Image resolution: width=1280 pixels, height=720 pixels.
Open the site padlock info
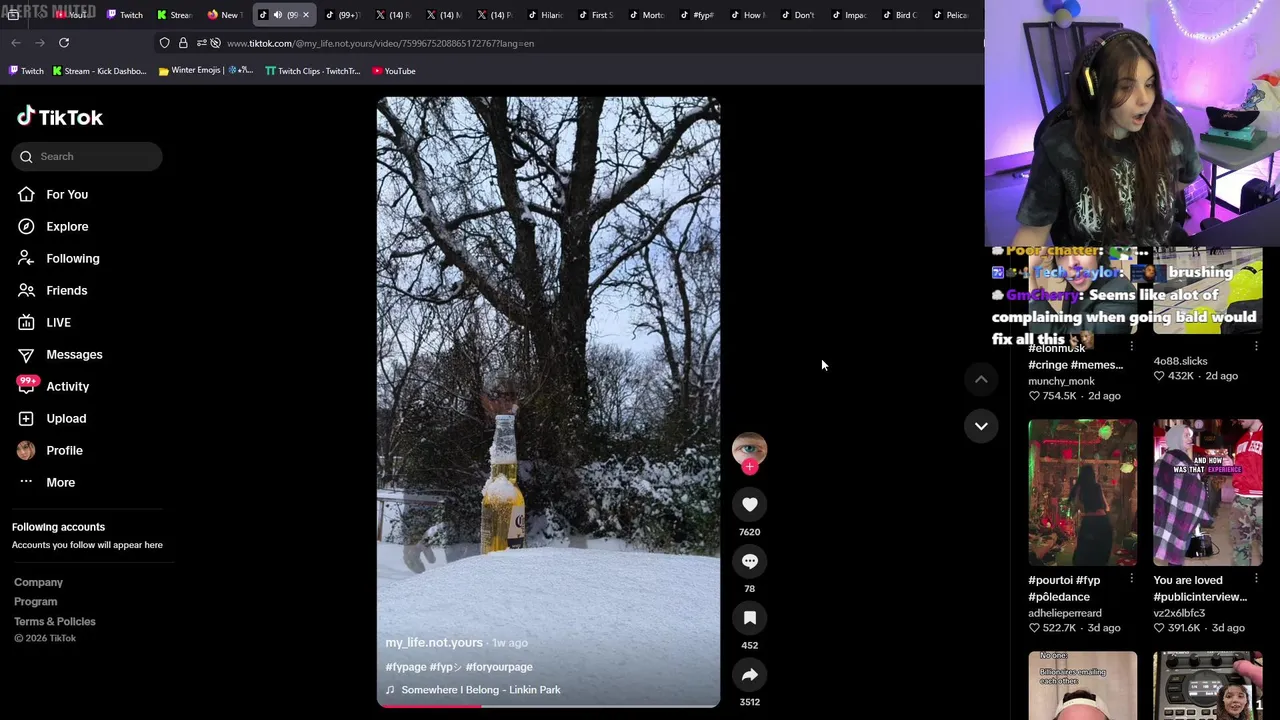click(183, 43)
